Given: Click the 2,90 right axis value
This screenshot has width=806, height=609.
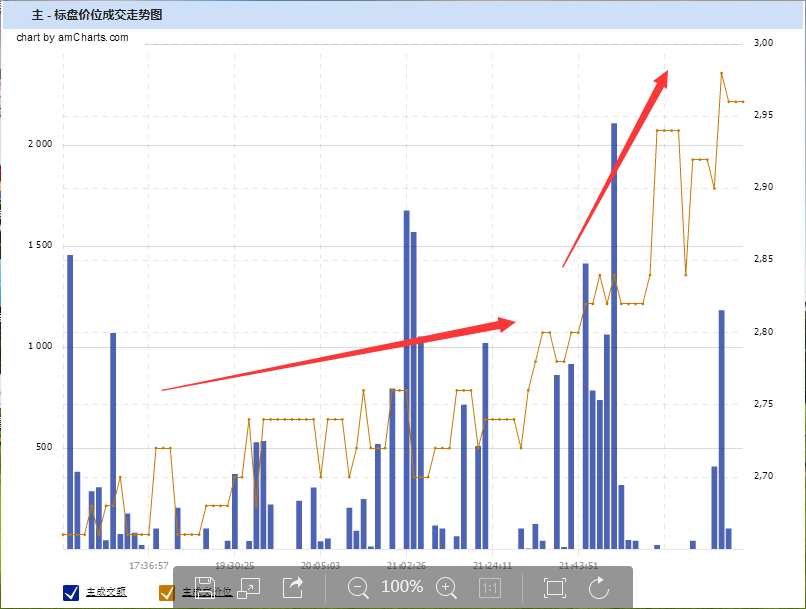Looking at the screenshot, I should [x=763, y=187].
